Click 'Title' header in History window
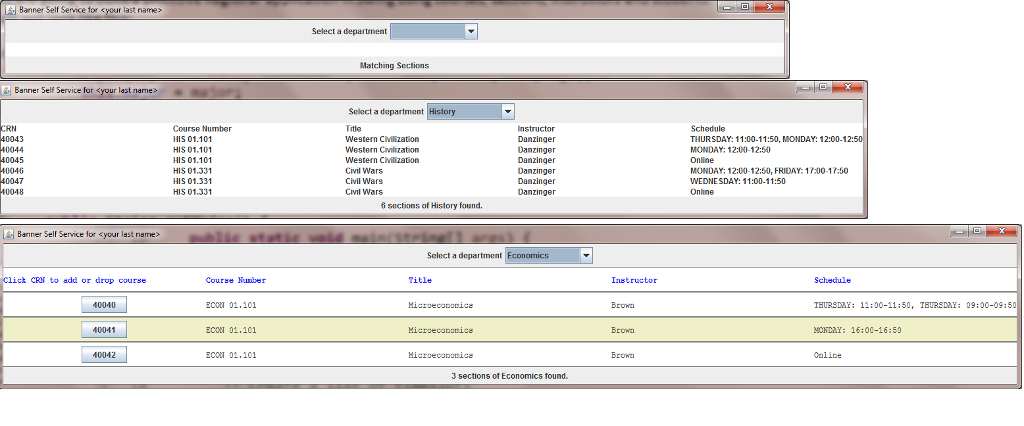Screen dimensions: 1024x426 click(x=353, y=129)
